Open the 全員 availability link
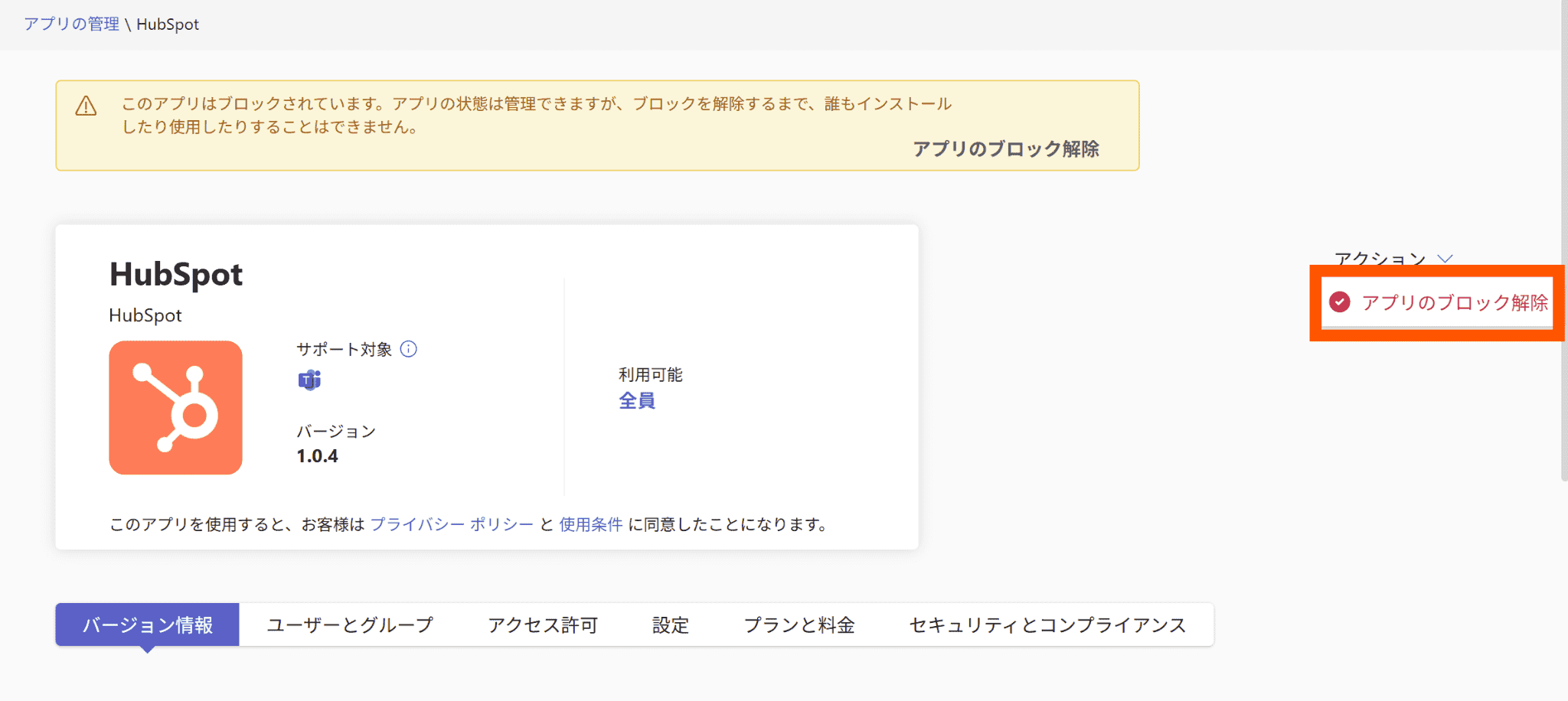 coord(636,400)
